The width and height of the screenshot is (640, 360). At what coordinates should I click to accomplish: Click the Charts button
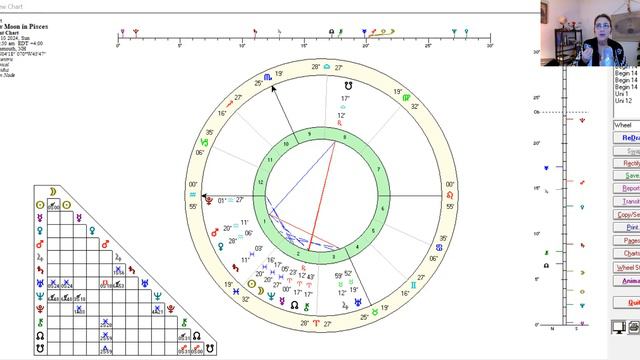pyautogui.click(x=627, y=253)
